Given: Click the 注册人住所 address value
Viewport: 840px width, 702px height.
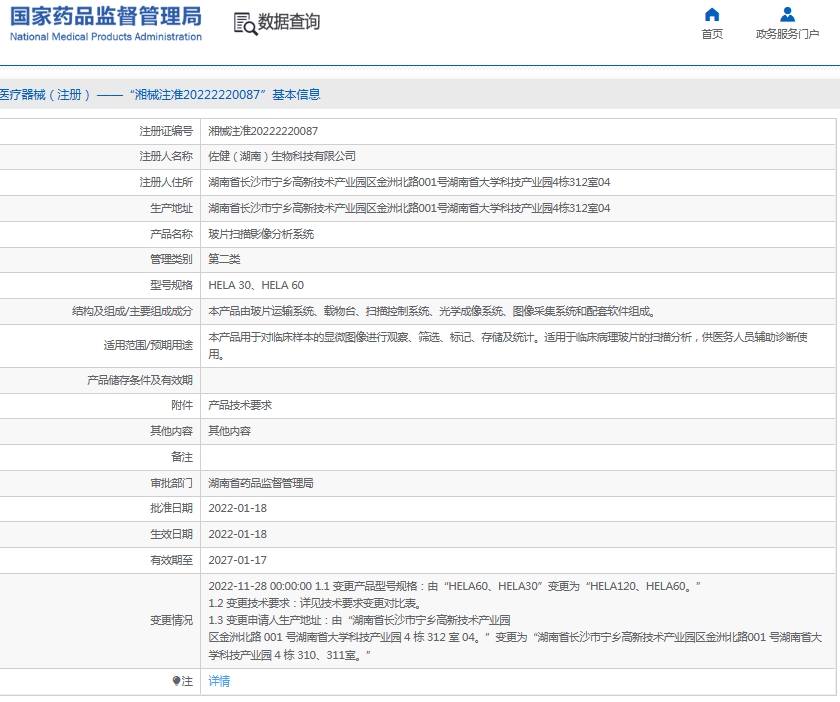Looking at the screenshot, I should (x=409, y=183).
